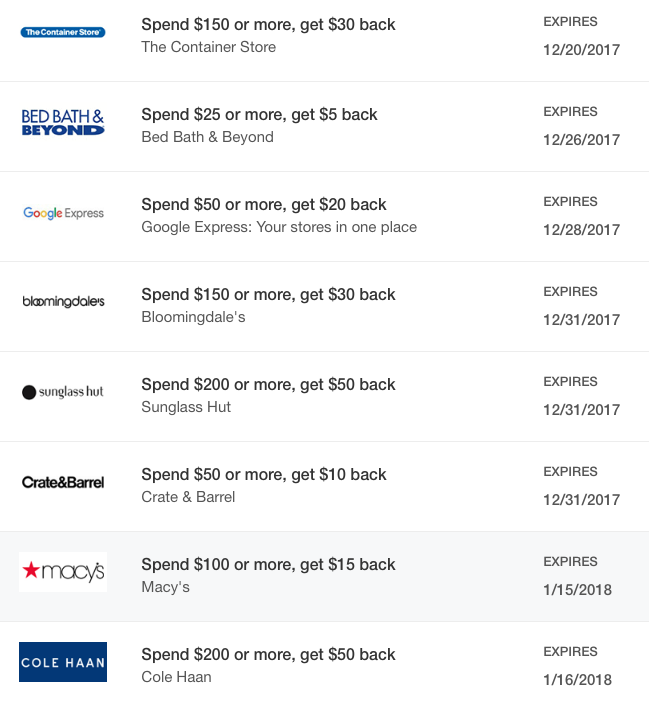
Task: Click the Crate & Barrel logo
Action: (63, 482)
